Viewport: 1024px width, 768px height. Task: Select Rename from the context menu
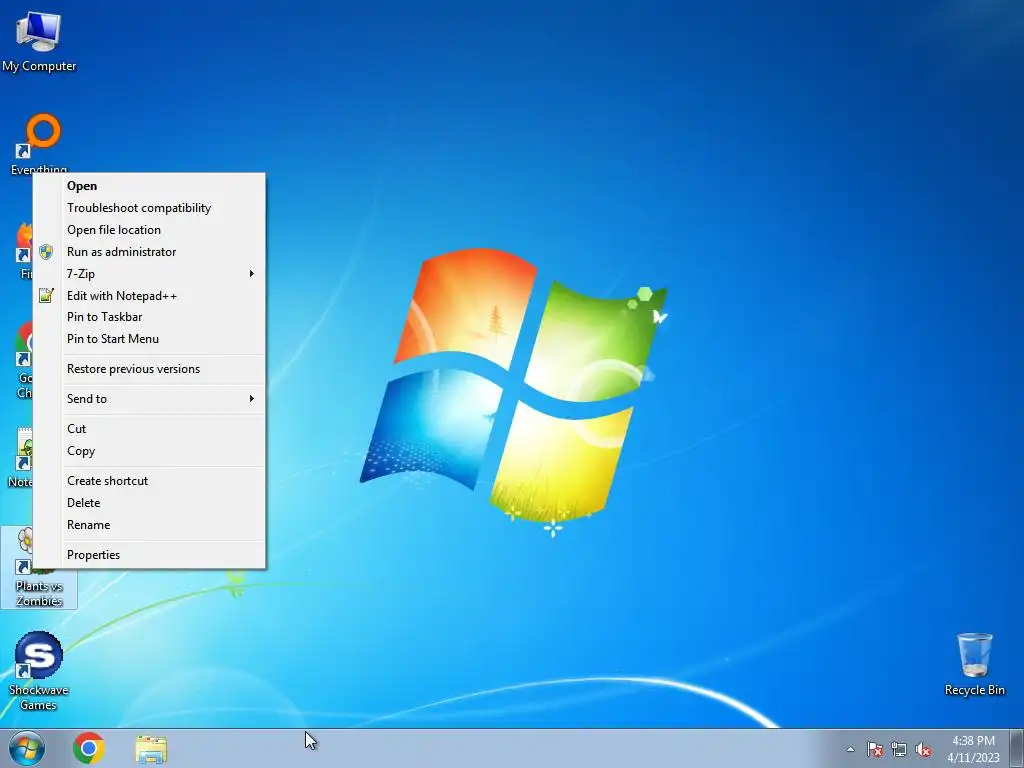pos(150,525)
